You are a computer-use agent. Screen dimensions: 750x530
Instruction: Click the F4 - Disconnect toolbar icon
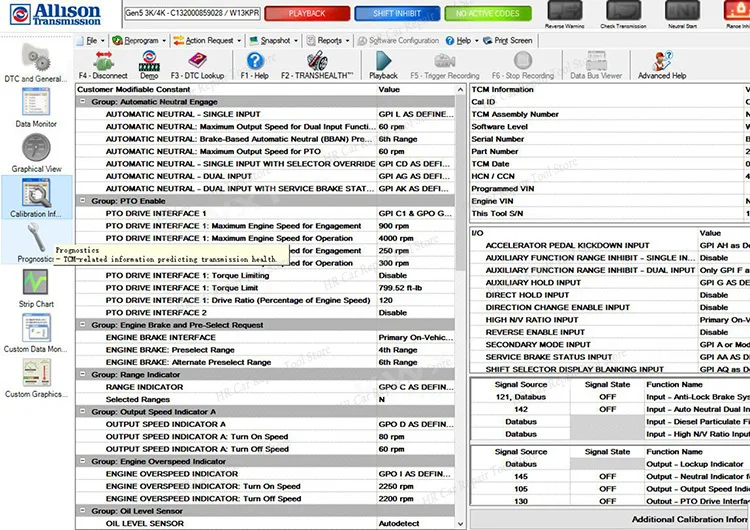(x=102, y=61)
